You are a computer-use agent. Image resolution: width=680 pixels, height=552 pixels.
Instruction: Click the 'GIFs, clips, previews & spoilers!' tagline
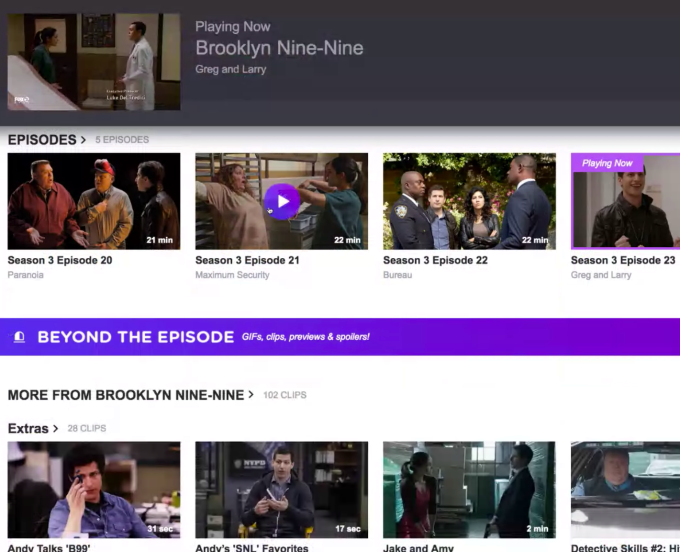tap(306, 337)
